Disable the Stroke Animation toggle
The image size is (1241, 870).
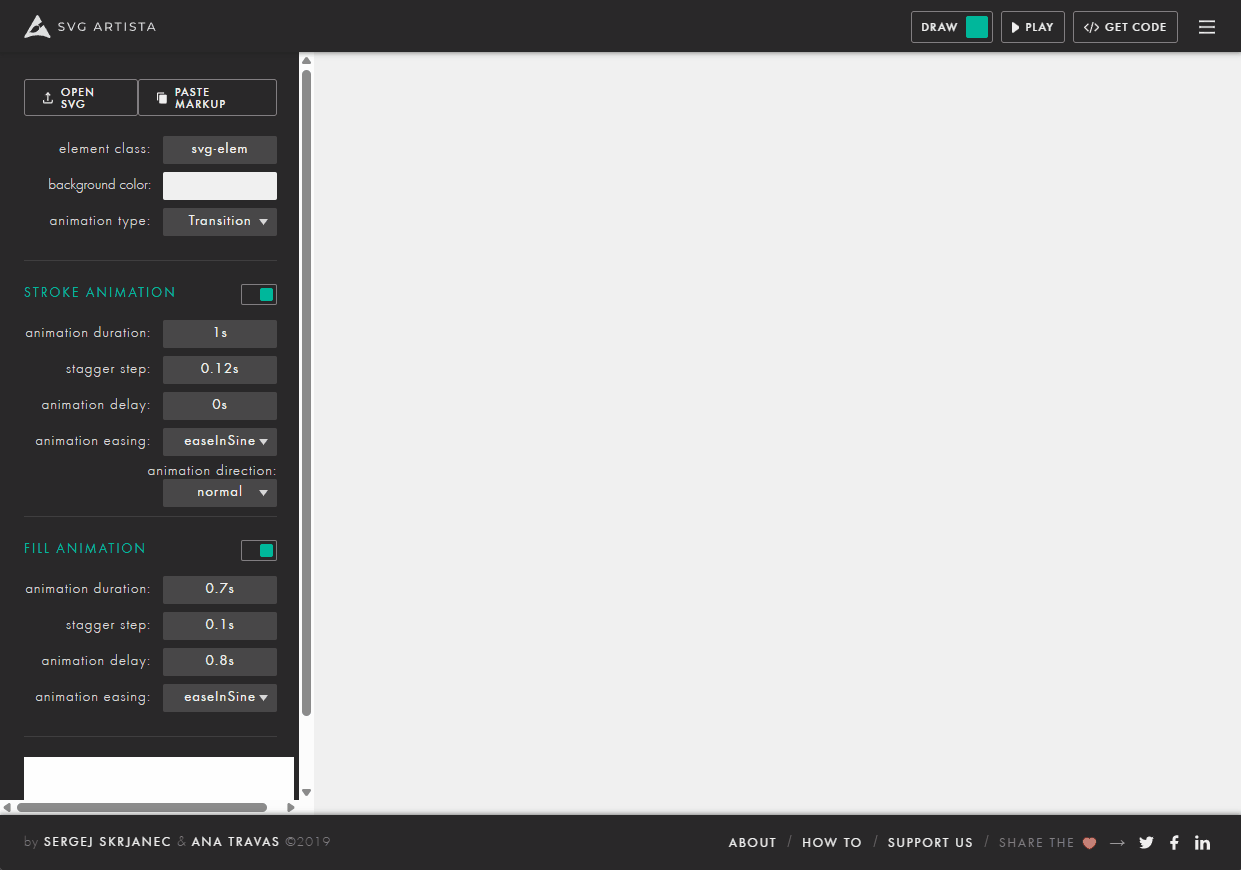(x=259, y=294)
